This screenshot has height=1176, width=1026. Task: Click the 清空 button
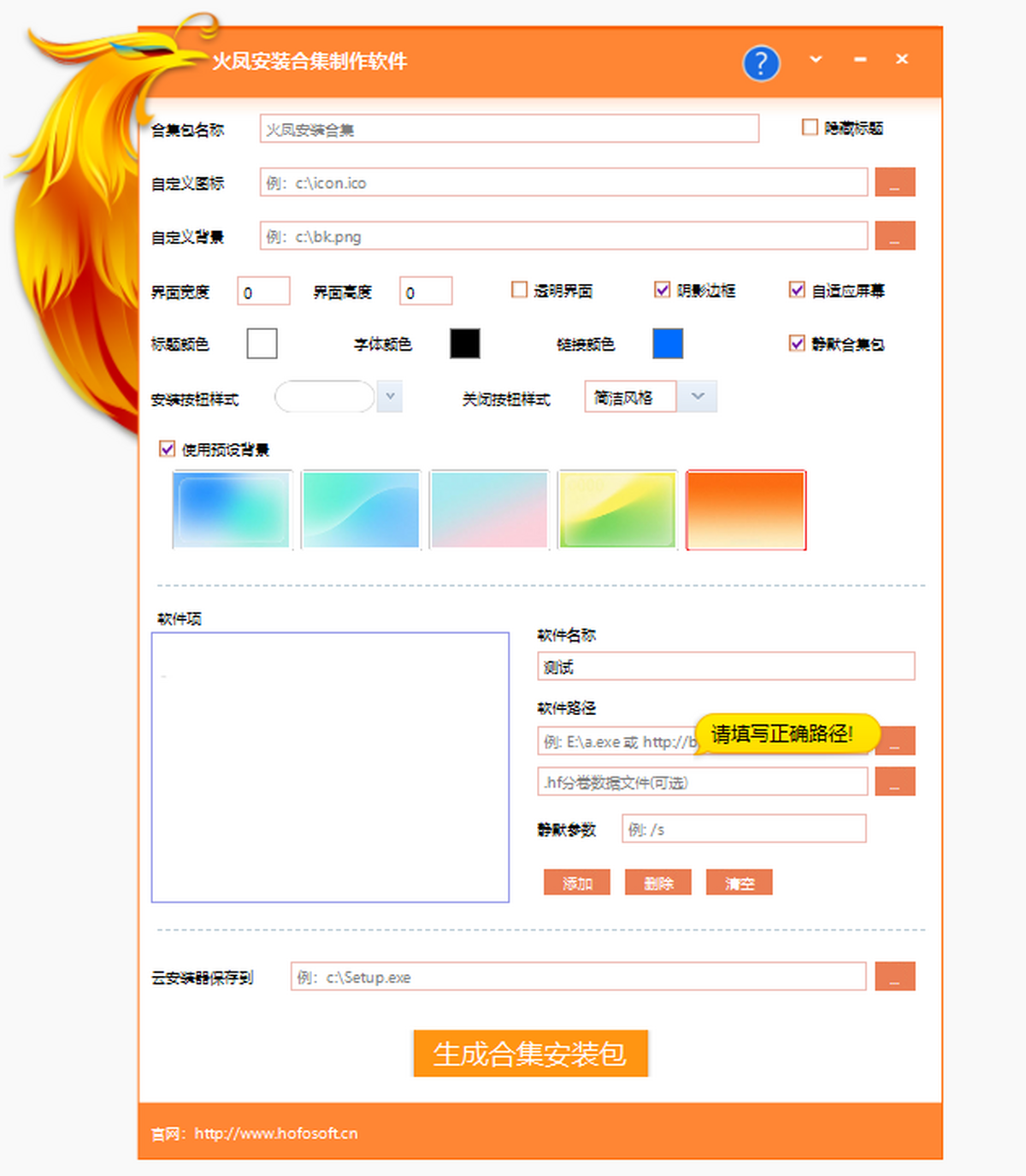point(740,883)
